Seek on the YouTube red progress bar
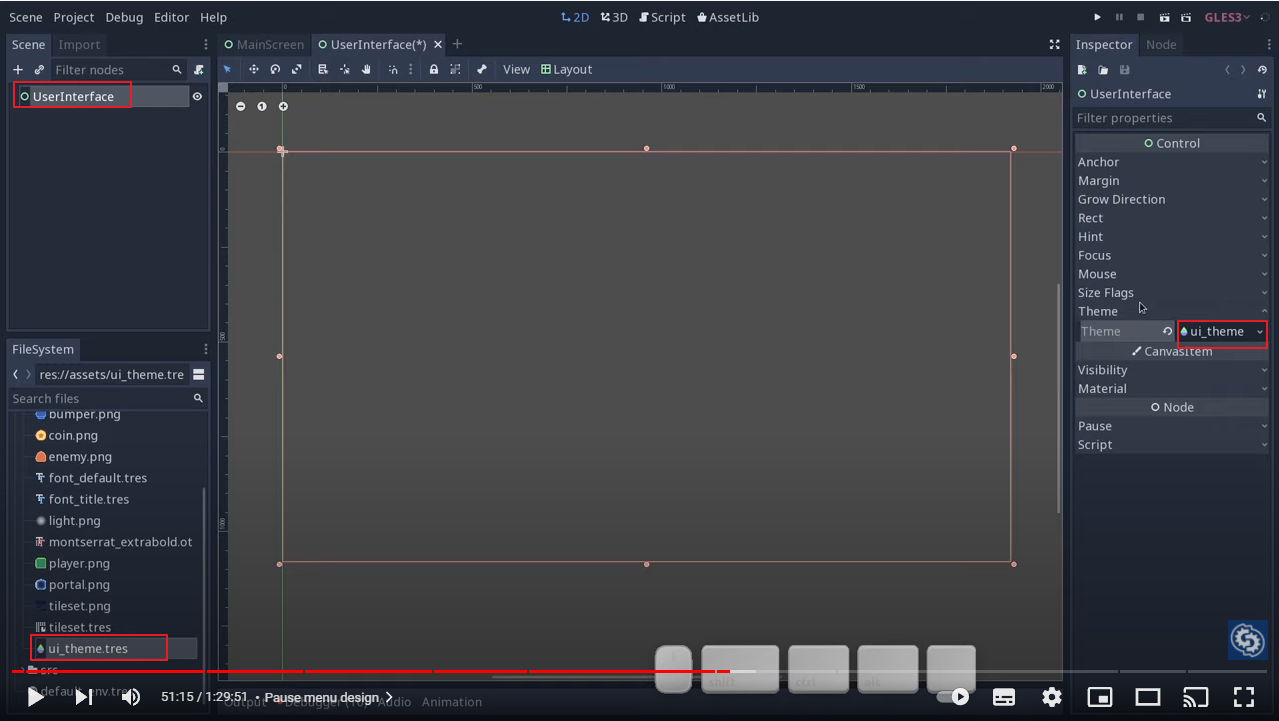Image resolution: width=1279 pixels, height=721 pixels. pos(640,671)
